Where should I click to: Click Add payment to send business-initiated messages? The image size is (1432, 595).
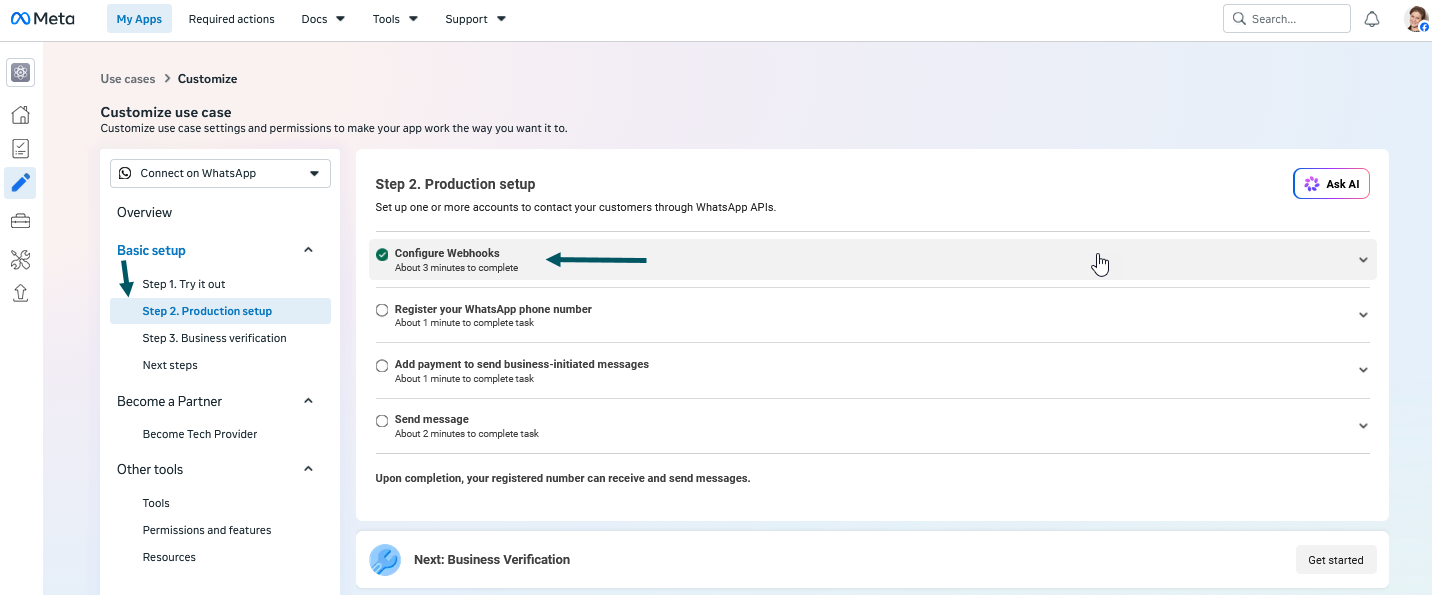point(522,364)
